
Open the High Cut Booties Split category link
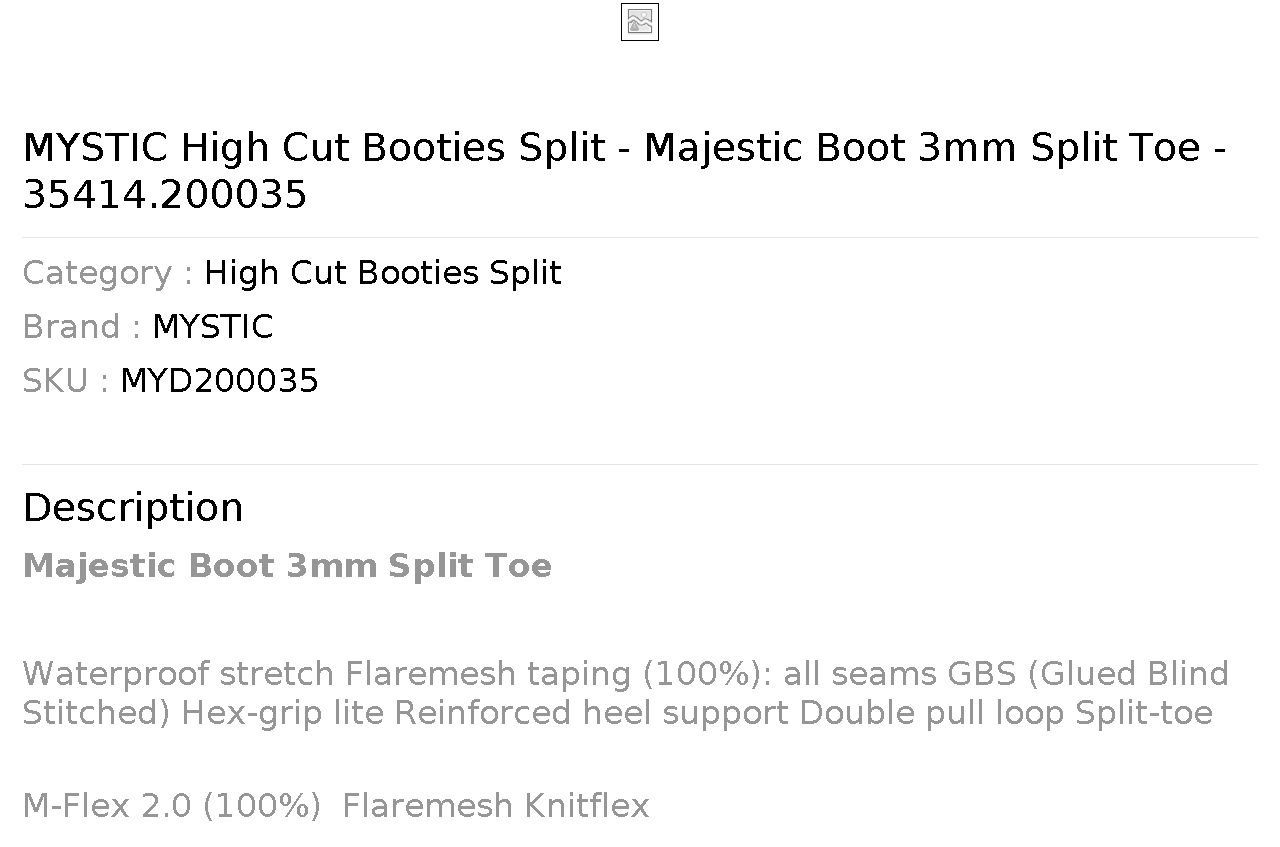click(x=383, y=273)
